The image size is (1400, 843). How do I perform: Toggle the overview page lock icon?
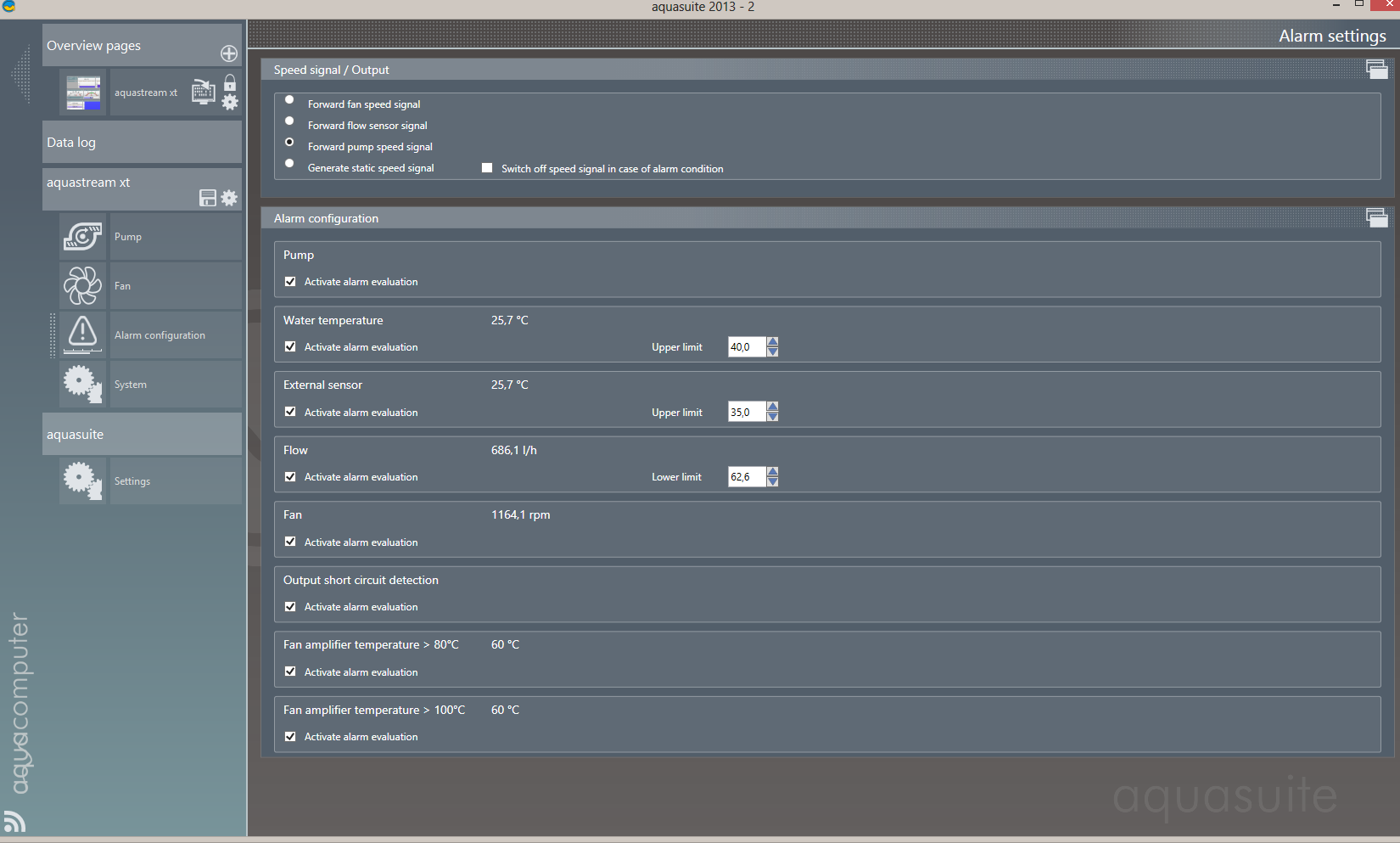click(230, 82)
